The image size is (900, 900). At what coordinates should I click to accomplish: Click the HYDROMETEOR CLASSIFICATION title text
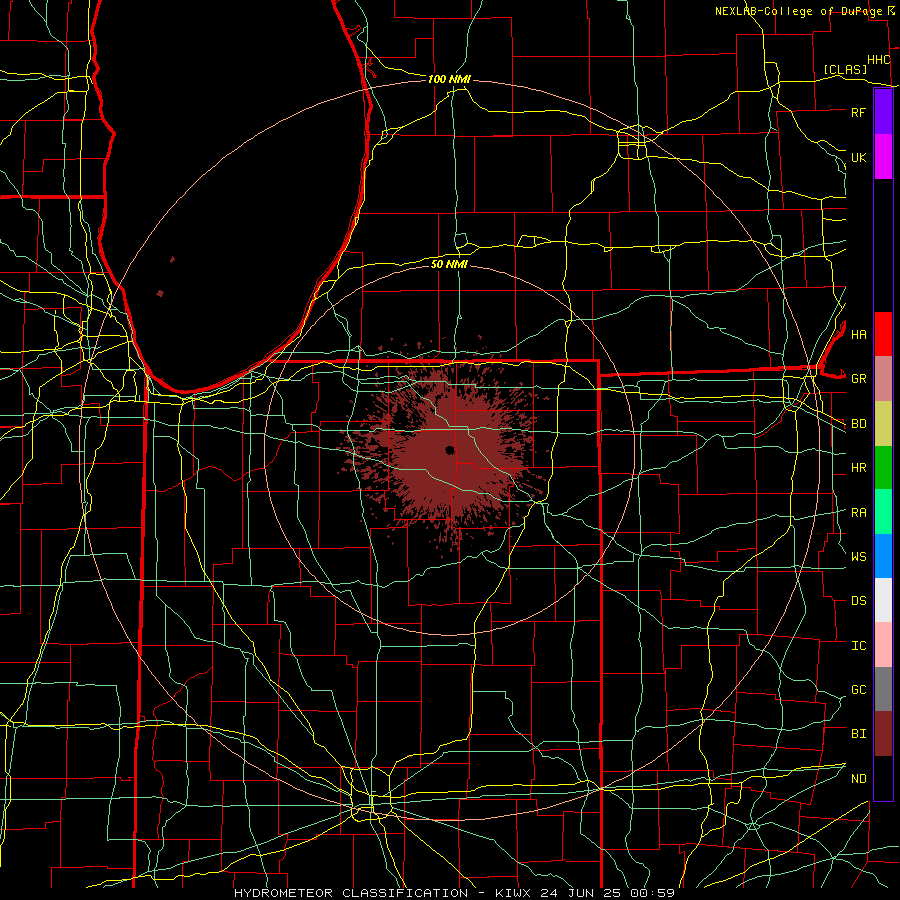pos(351,893)
